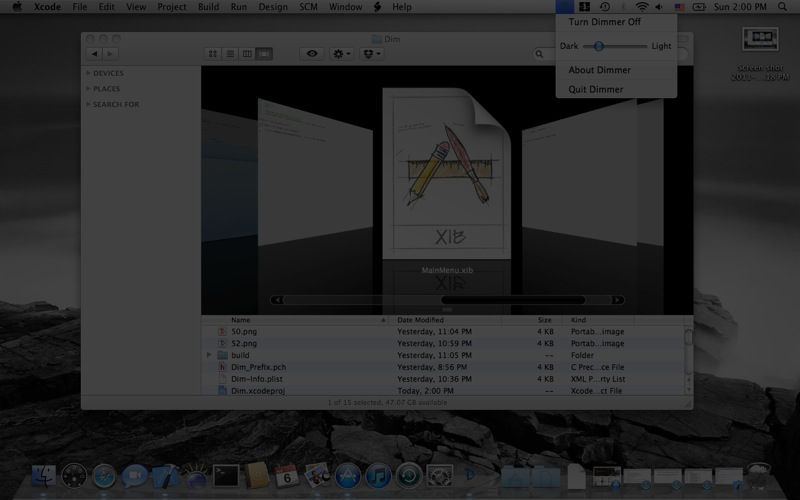The height and width of the screenshot is (500, 800).
Task: Select the MainMenu.xib cover thumbnail
Action: [447, 173]
